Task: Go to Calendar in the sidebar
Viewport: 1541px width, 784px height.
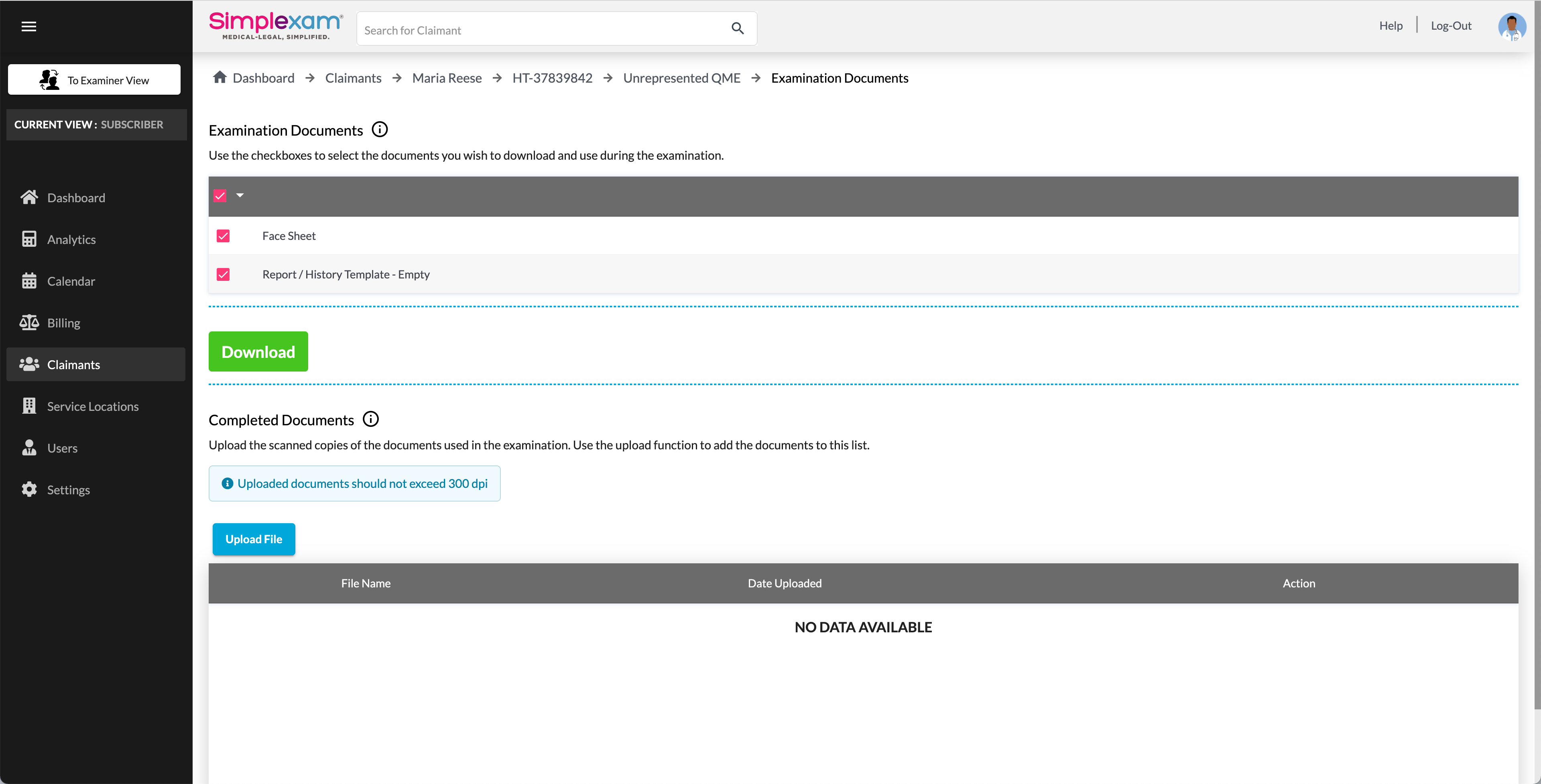Action: coord(71,281)
